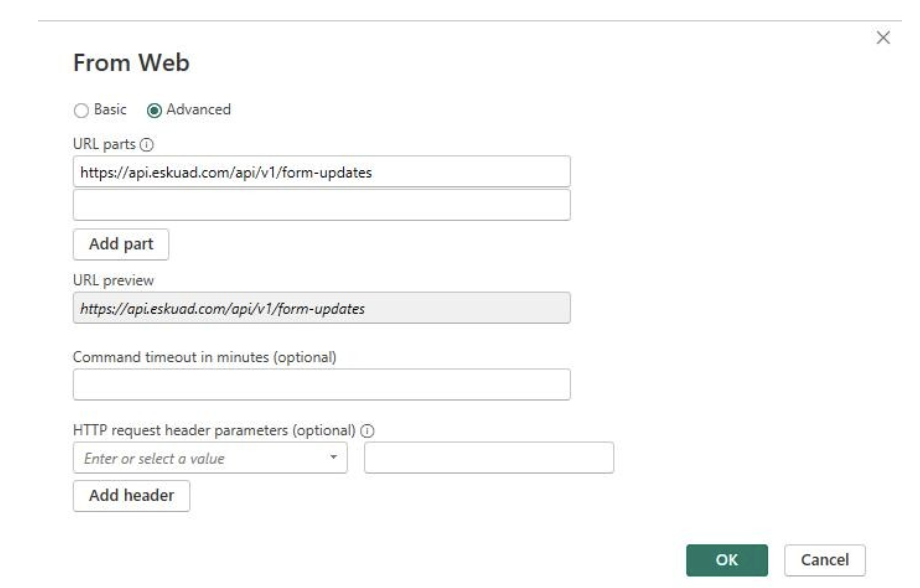The width and height of the screenshot is (920, 588).
Task: Click the 'HTTP request header parameters (optional)' label
Action: (x=214, y=431)
